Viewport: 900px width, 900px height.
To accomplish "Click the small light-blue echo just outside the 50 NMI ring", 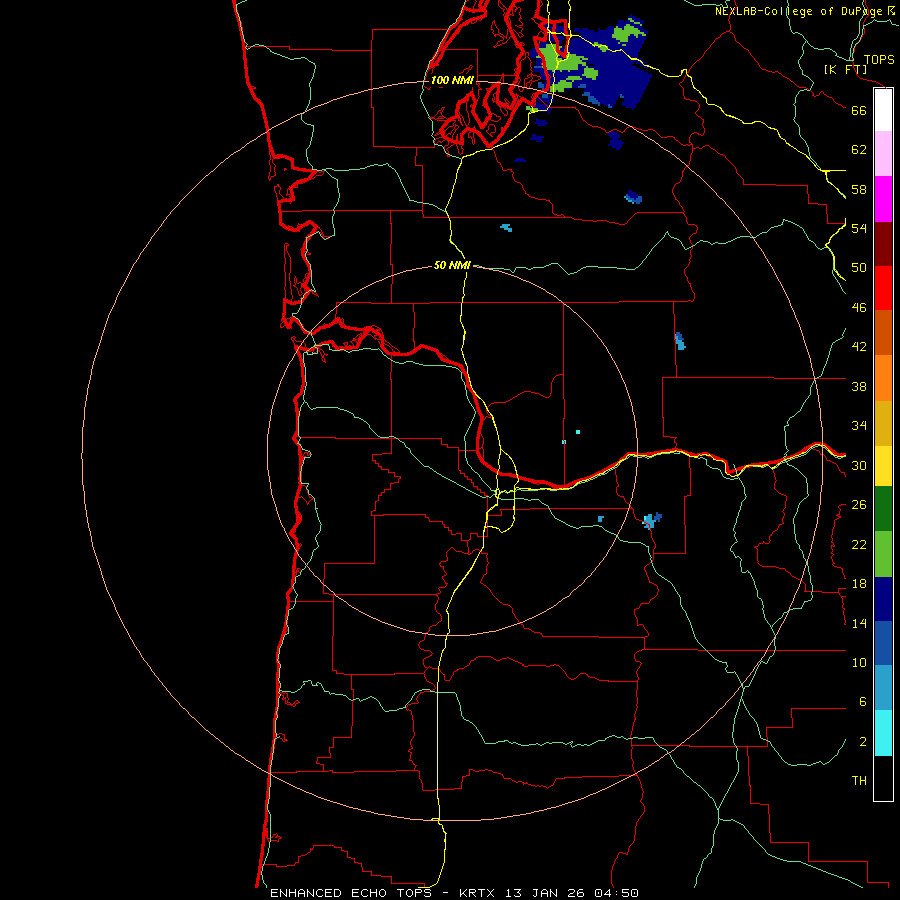I will pos(652,520).
